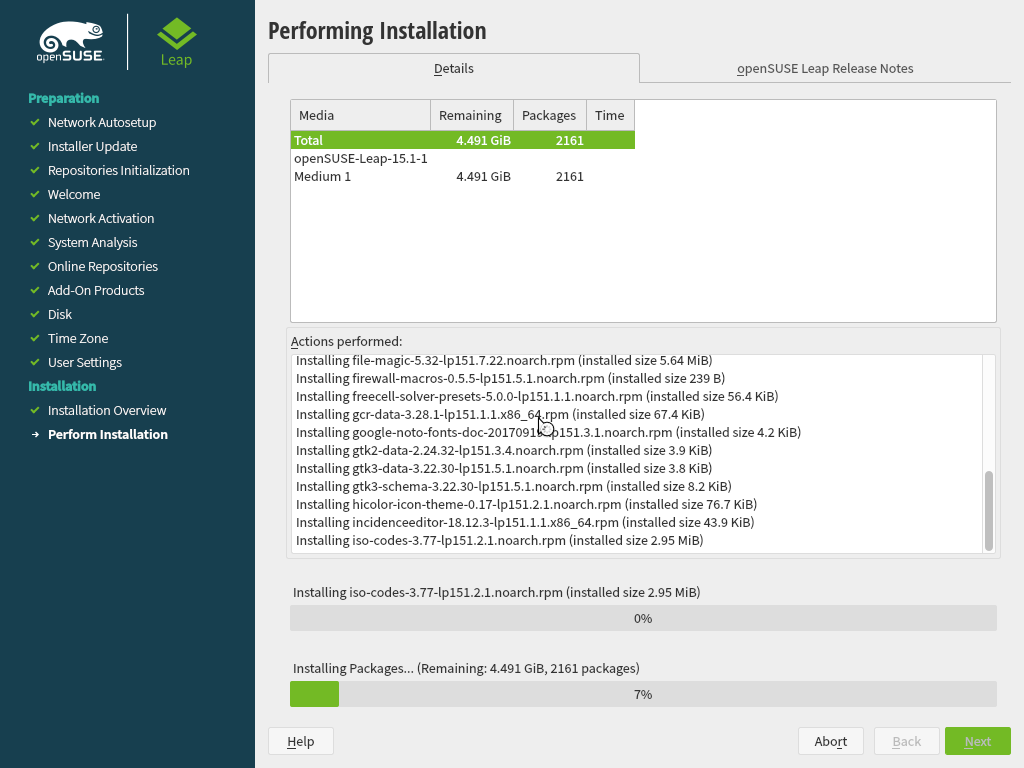1024x768 pixels.
Task: Click checkmark beside Installer Update
Action: [x=35, y=146]
